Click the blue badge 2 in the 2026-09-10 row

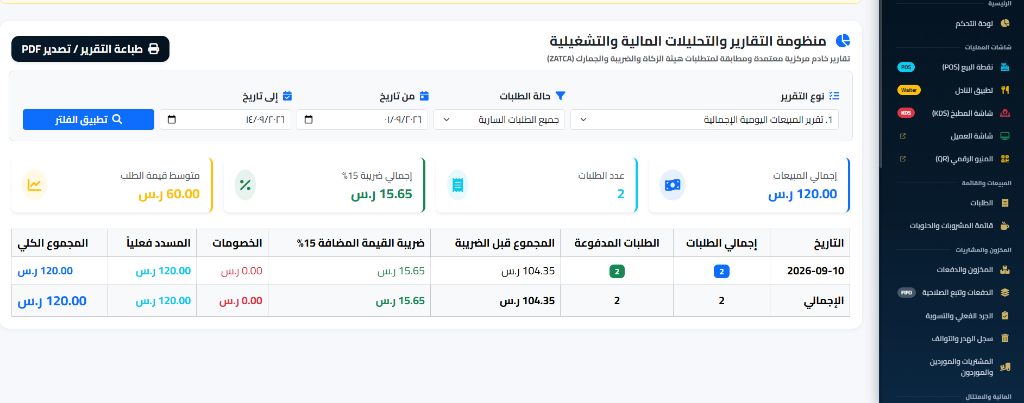click(722, 271)
